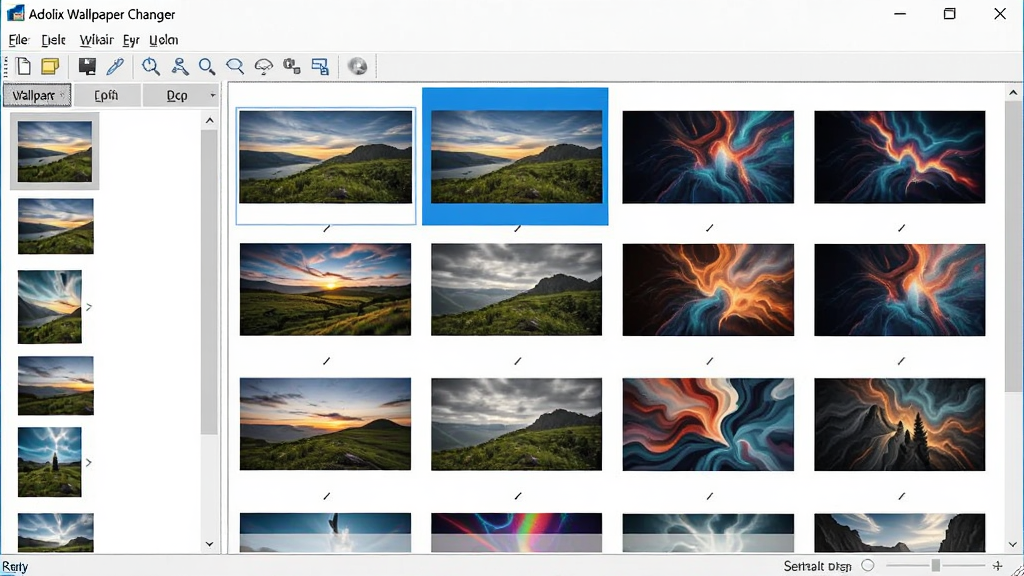Open the Wikair menu
The image size is (1024, 576).
click(96, 40)
